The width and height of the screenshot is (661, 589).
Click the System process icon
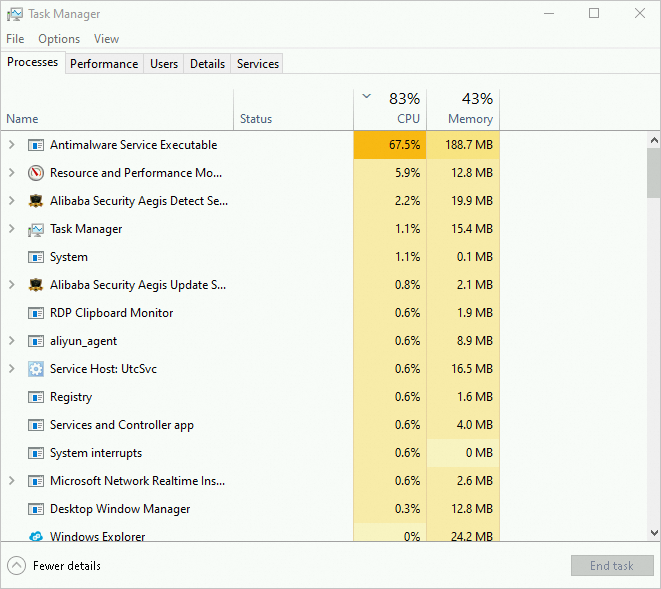(x=36, y=257)
